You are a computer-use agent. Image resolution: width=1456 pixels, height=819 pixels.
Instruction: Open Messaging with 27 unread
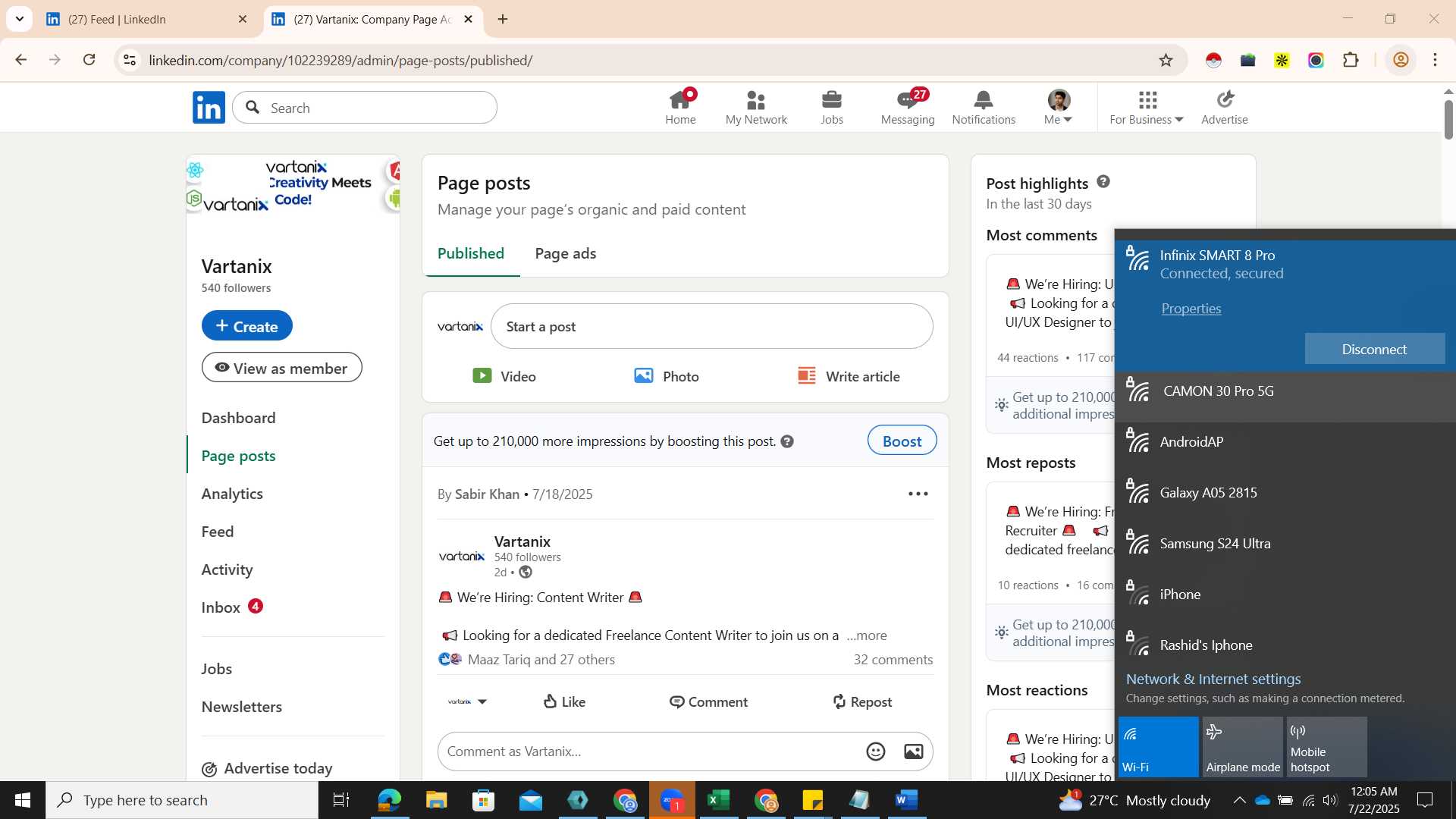908,108
